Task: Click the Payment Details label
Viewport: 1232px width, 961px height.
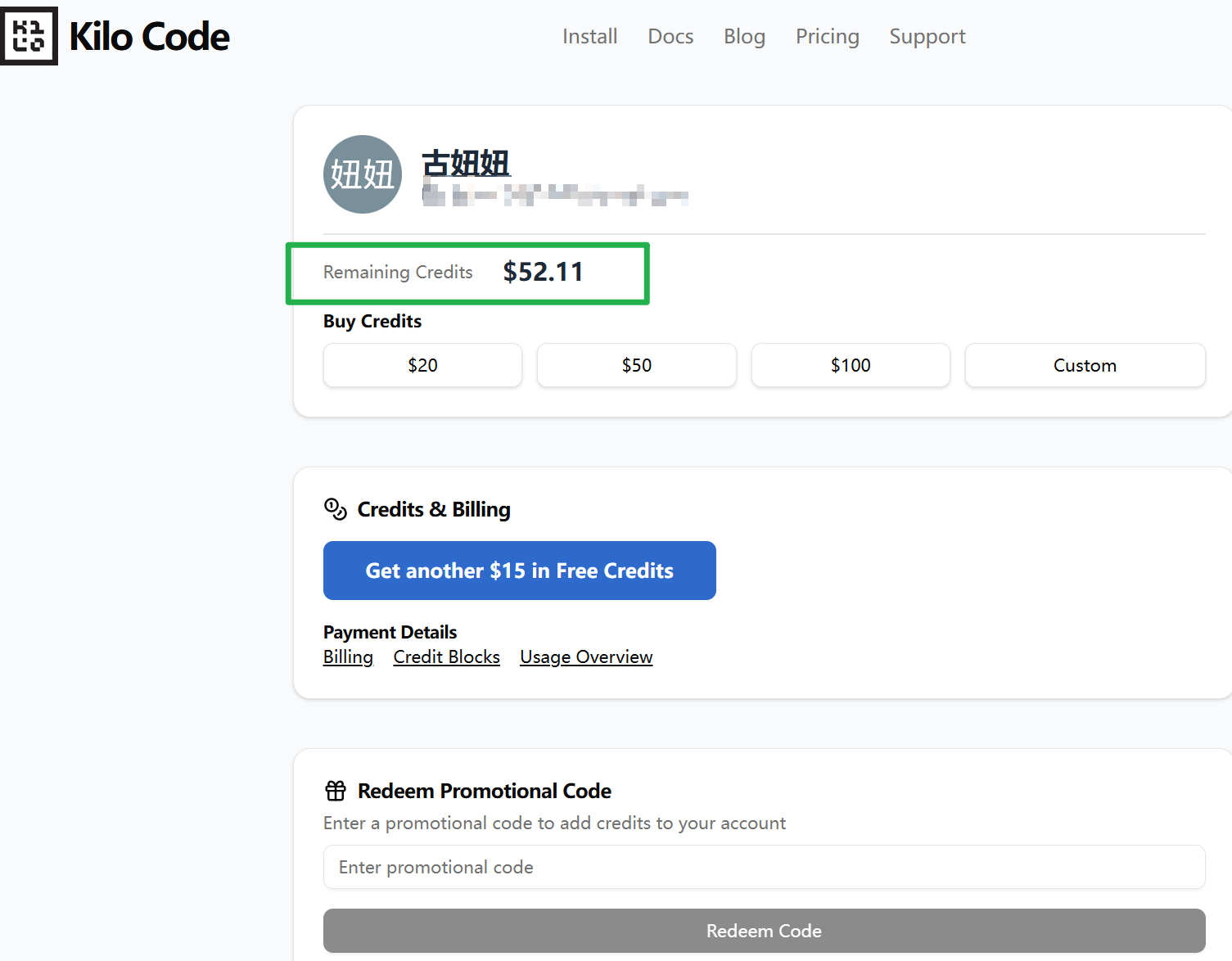Action: pos(390,632)
